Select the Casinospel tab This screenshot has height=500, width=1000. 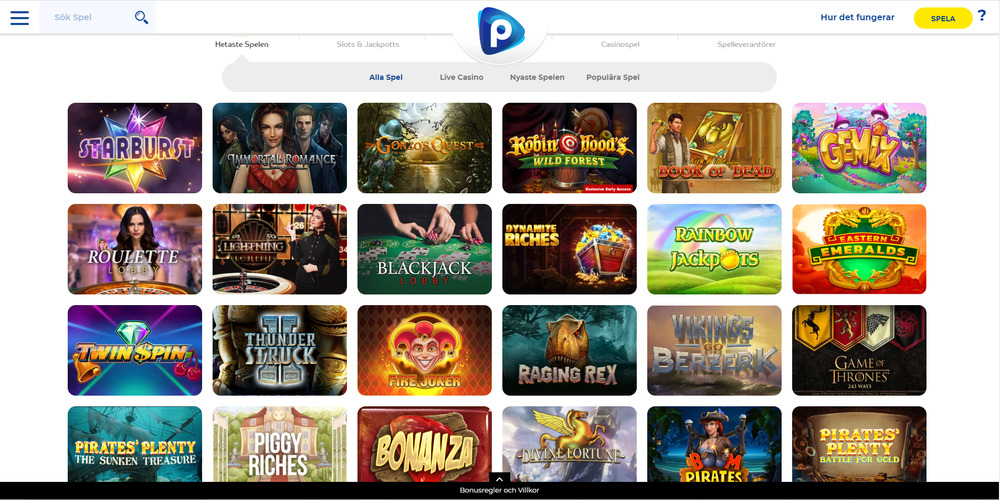(x=620, y=45)
